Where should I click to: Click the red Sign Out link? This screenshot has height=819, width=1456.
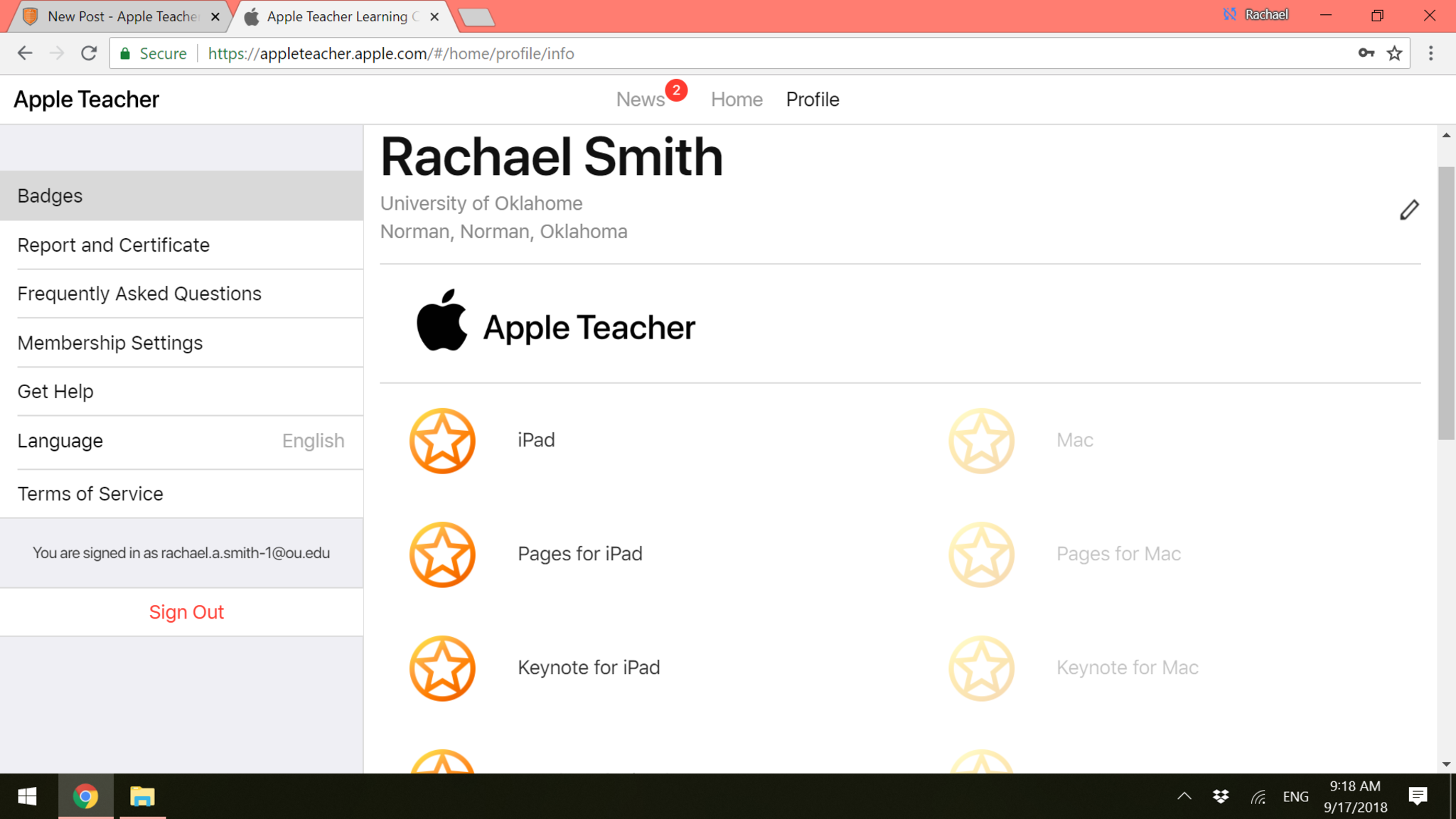pos(186,612)
